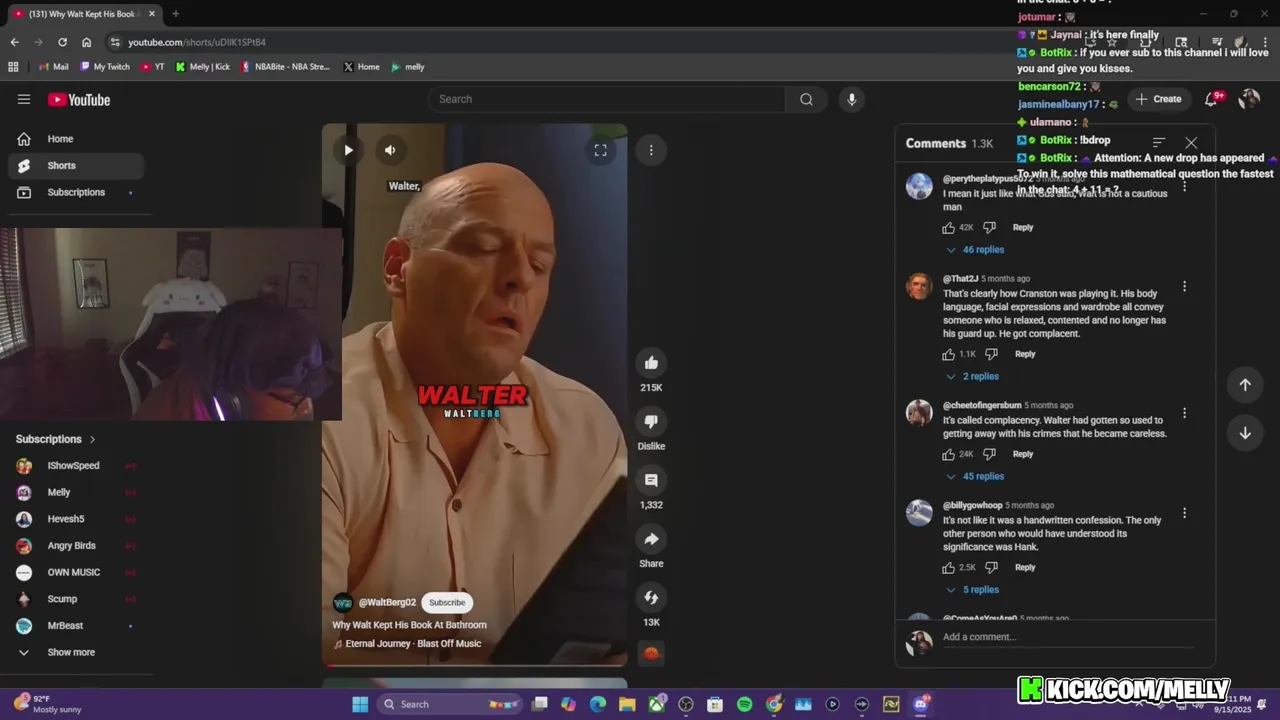Like the top comment with 42K likes

(949, 227)
